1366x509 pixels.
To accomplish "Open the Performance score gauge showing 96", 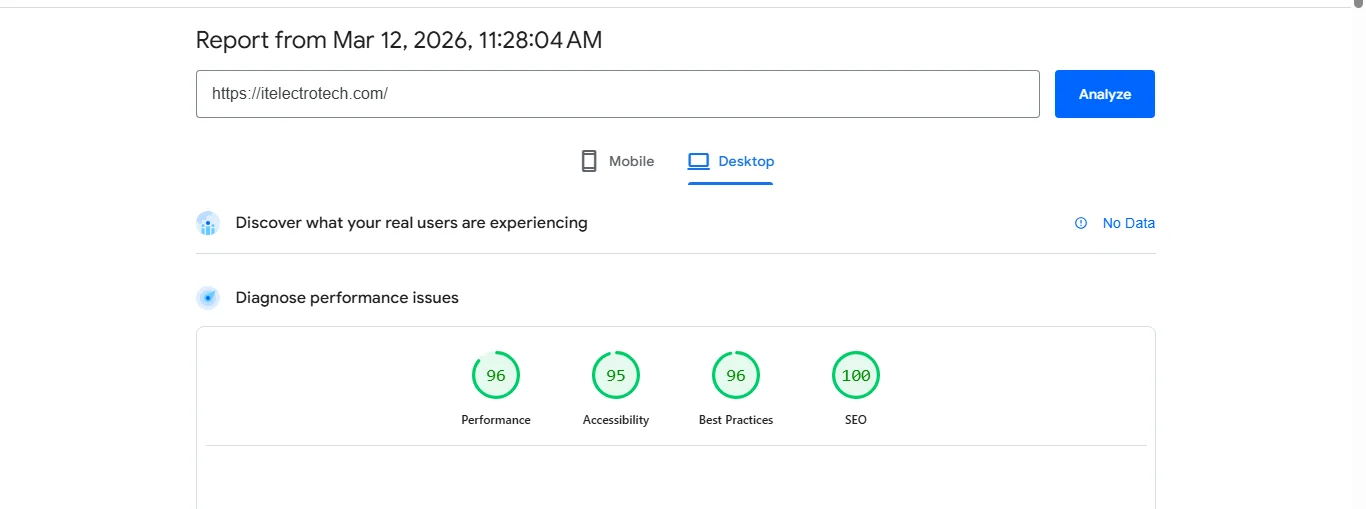I will [496, 375].
